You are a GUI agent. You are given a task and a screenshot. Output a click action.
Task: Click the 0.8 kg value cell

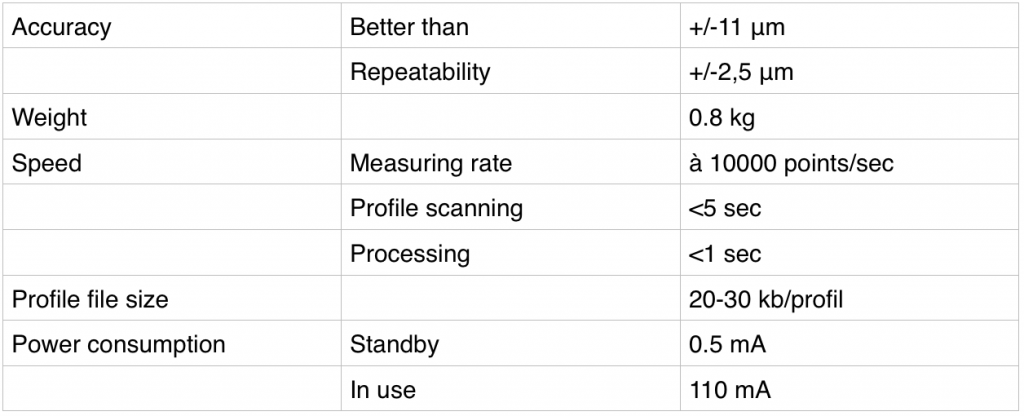[x=720, y=118]
